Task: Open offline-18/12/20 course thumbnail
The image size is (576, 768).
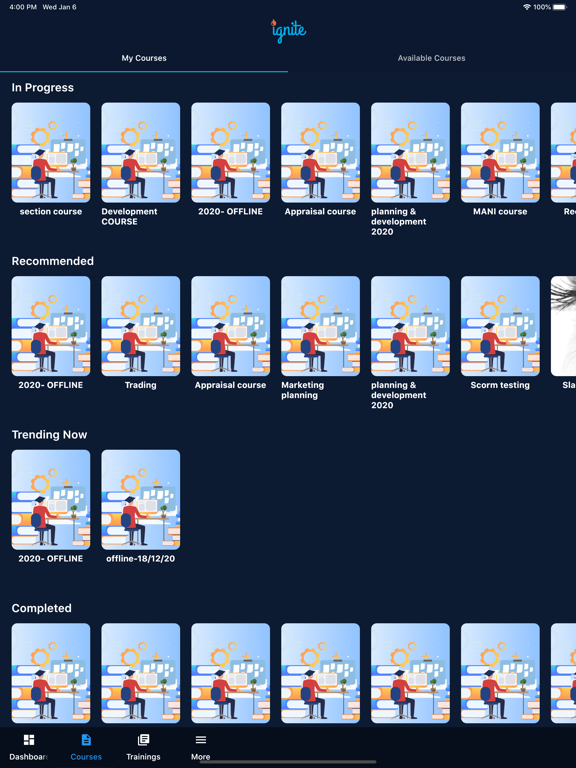Action: click(x=141, y=500)
